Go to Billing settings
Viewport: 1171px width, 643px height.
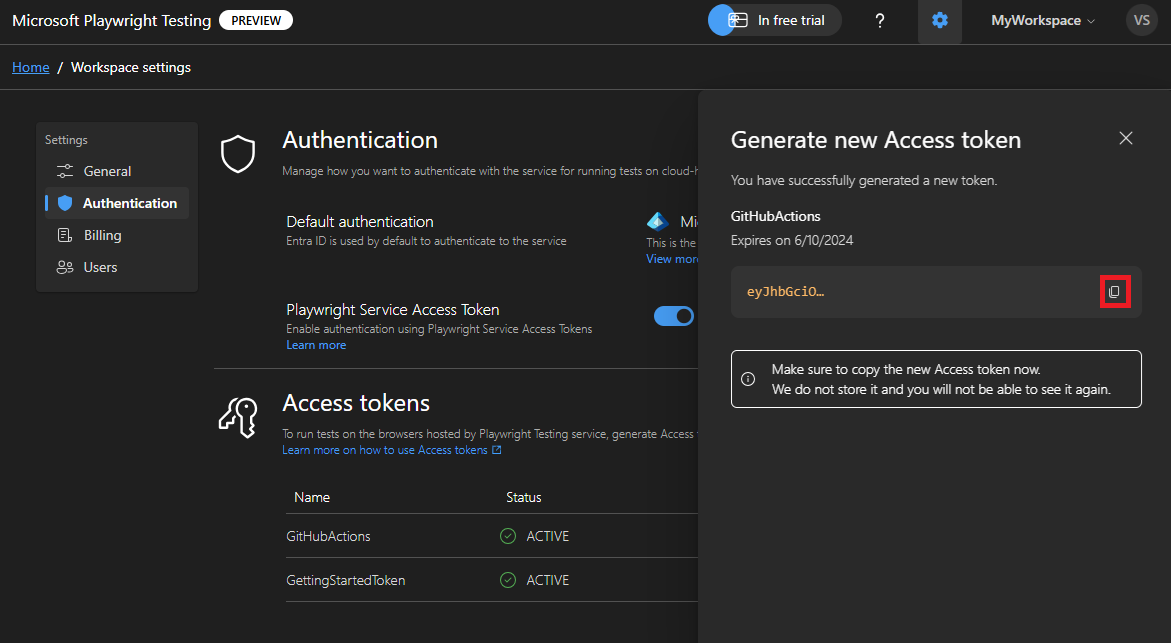tap(102, 235)
